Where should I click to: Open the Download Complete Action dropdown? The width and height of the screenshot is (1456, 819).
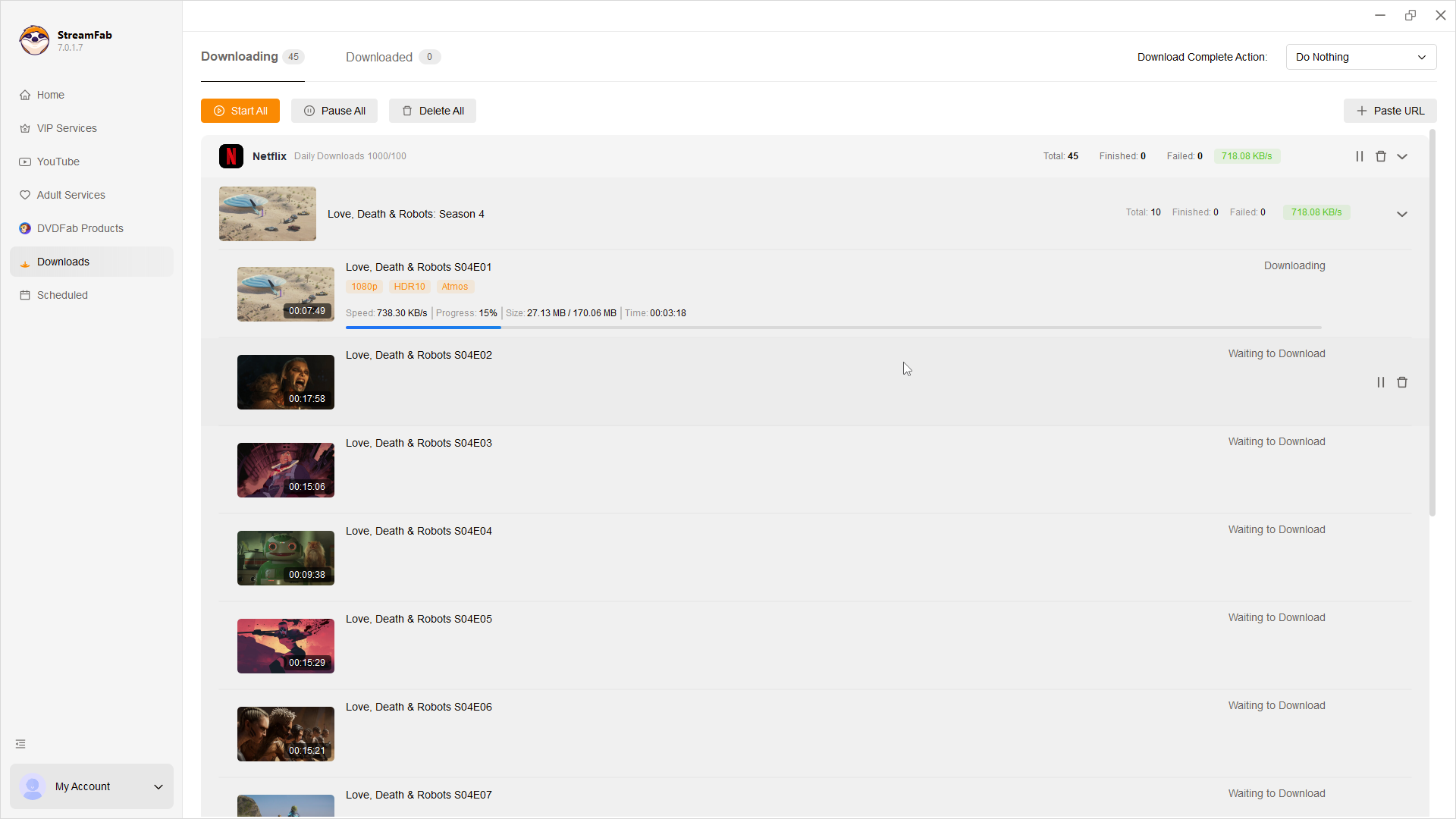(x=1361, y=57)
